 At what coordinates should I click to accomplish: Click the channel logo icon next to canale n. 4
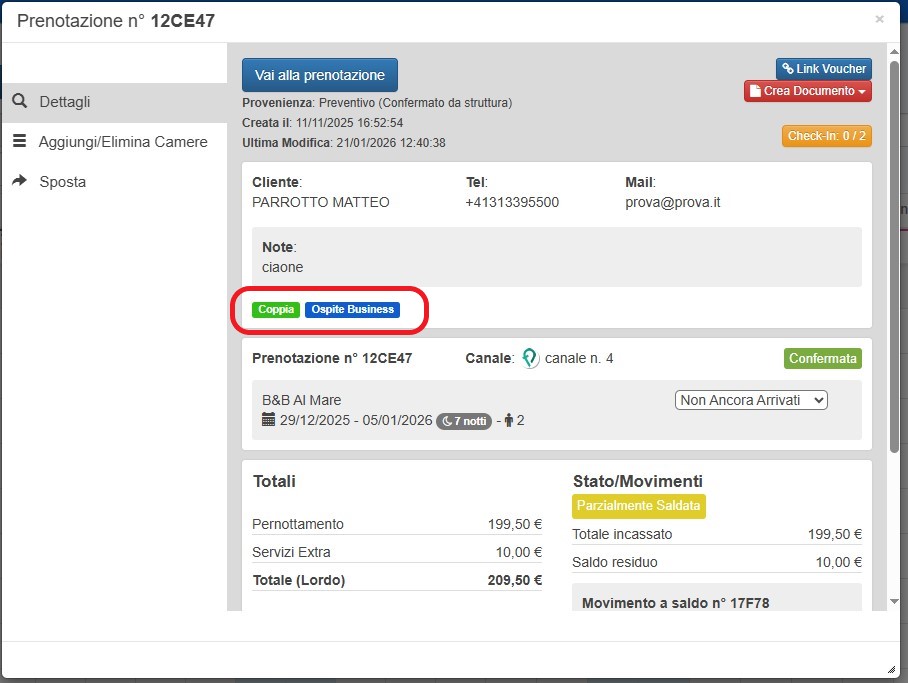coord(530,358)
